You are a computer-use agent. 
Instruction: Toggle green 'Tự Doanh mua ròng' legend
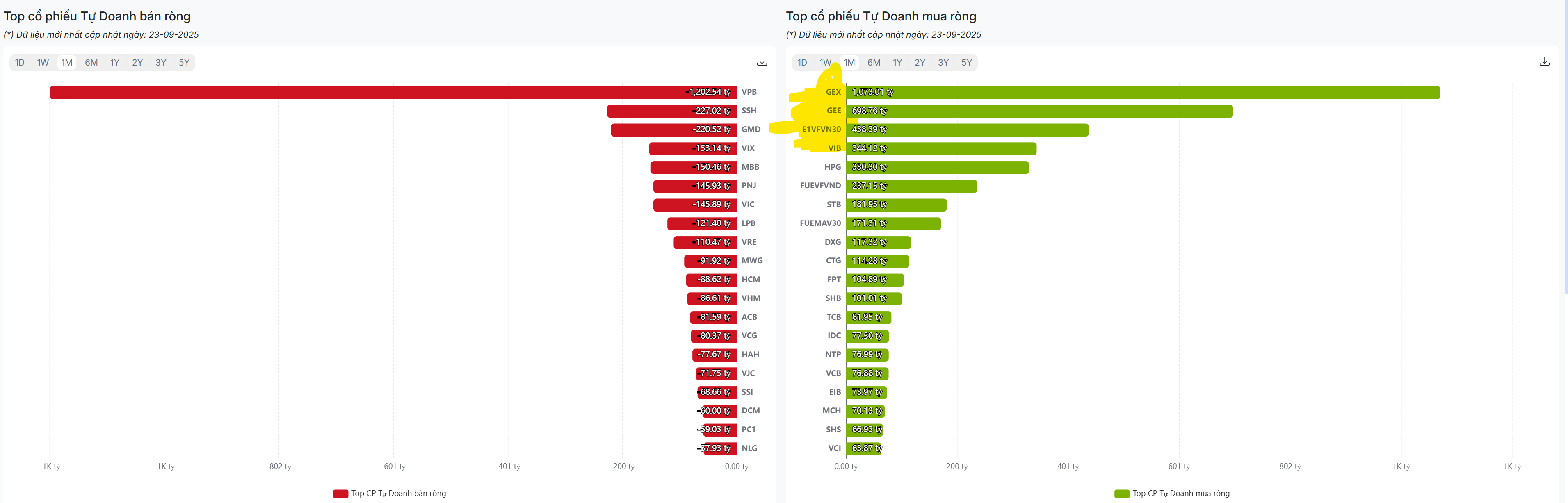click(1172, 493)
